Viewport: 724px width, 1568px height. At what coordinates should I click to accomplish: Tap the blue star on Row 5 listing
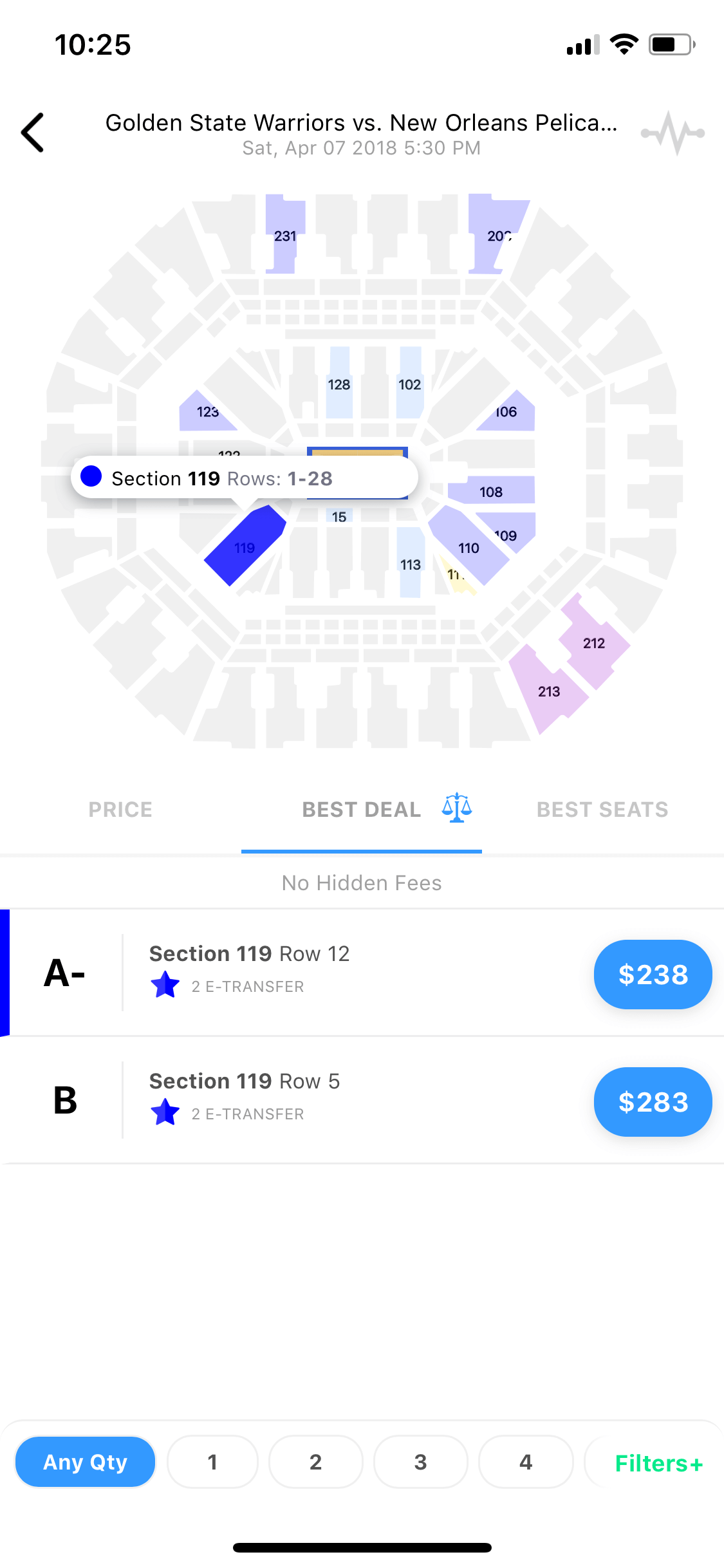(x=165, y=1112)
